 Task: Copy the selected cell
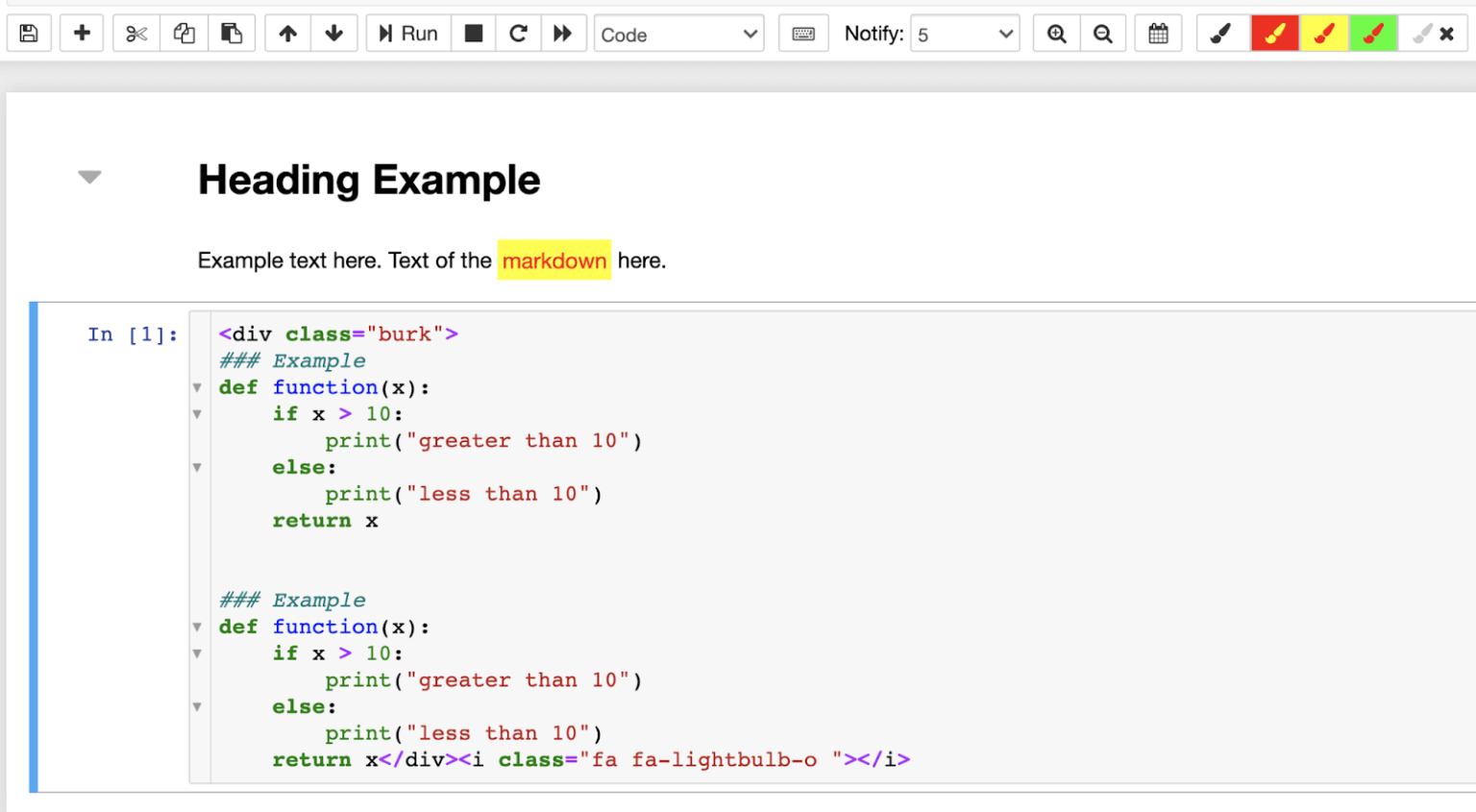183,33
